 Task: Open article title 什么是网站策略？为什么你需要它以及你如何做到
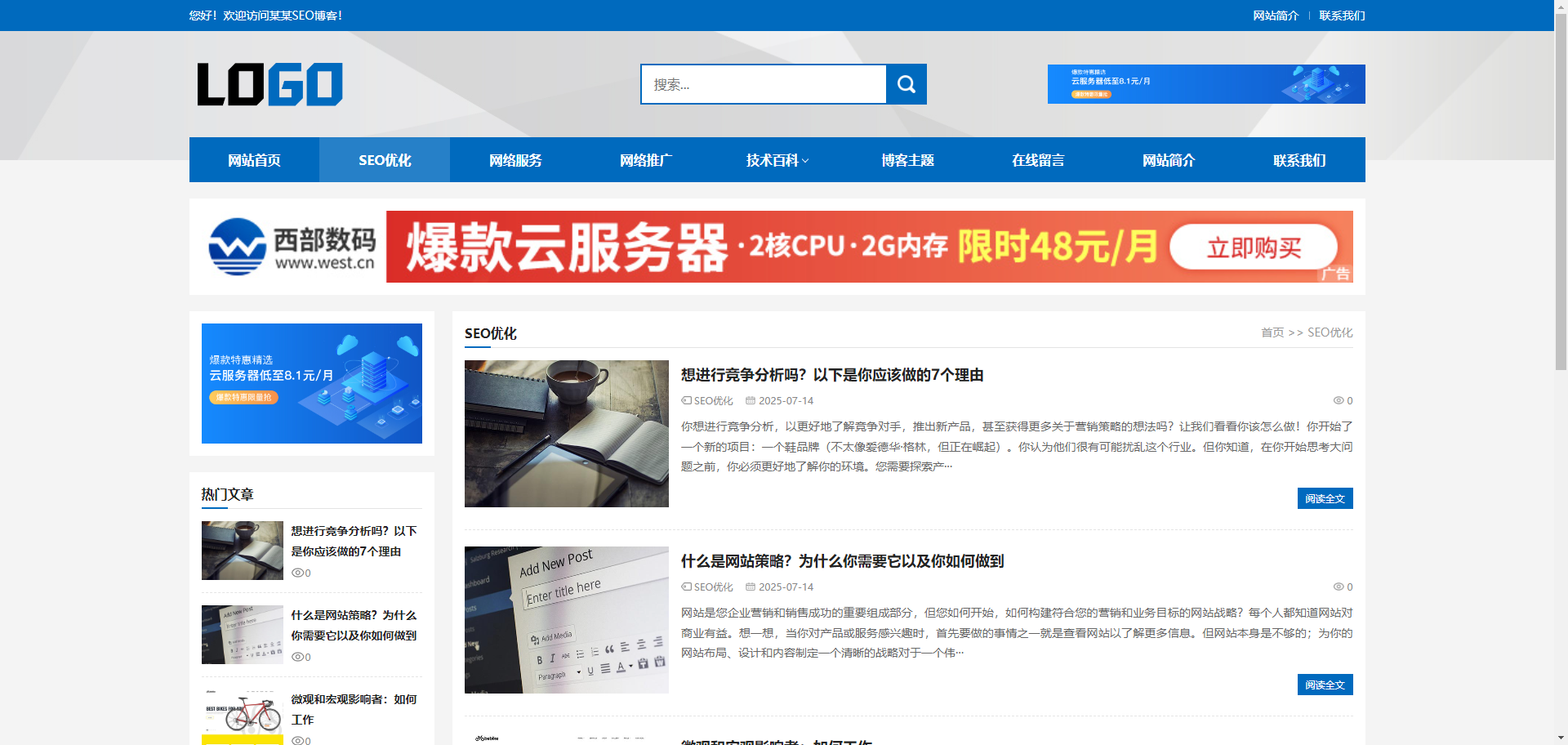[842, 561]
